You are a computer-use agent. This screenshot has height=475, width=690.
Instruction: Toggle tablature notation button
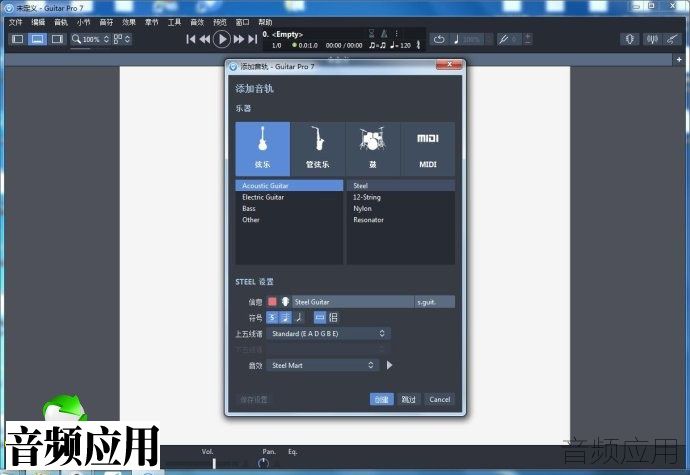tap(285, 317)
